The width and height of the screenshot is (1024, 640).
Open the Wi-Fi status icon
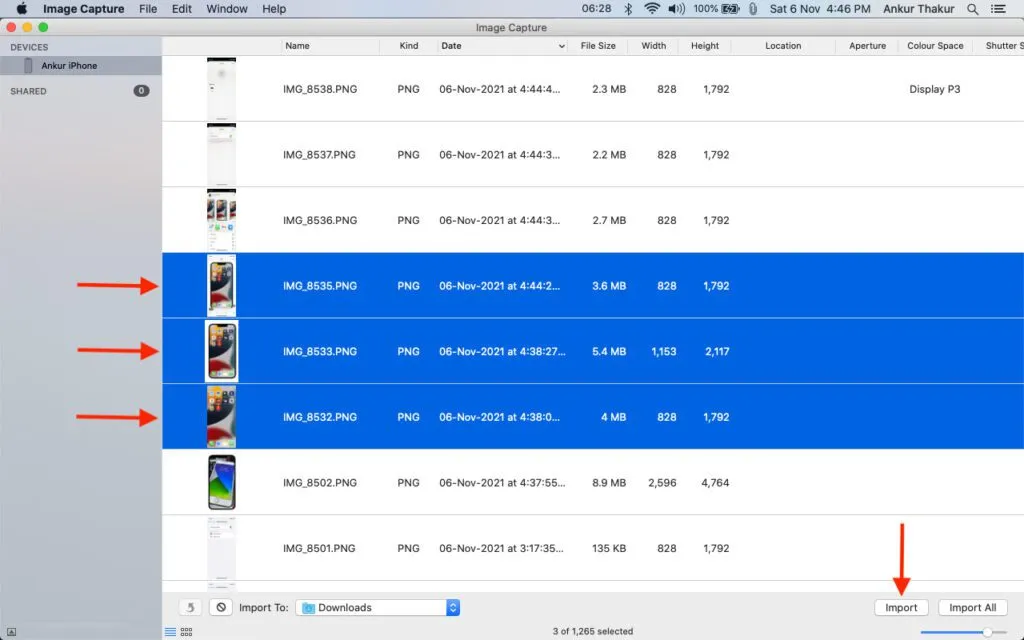pos(651,8)
